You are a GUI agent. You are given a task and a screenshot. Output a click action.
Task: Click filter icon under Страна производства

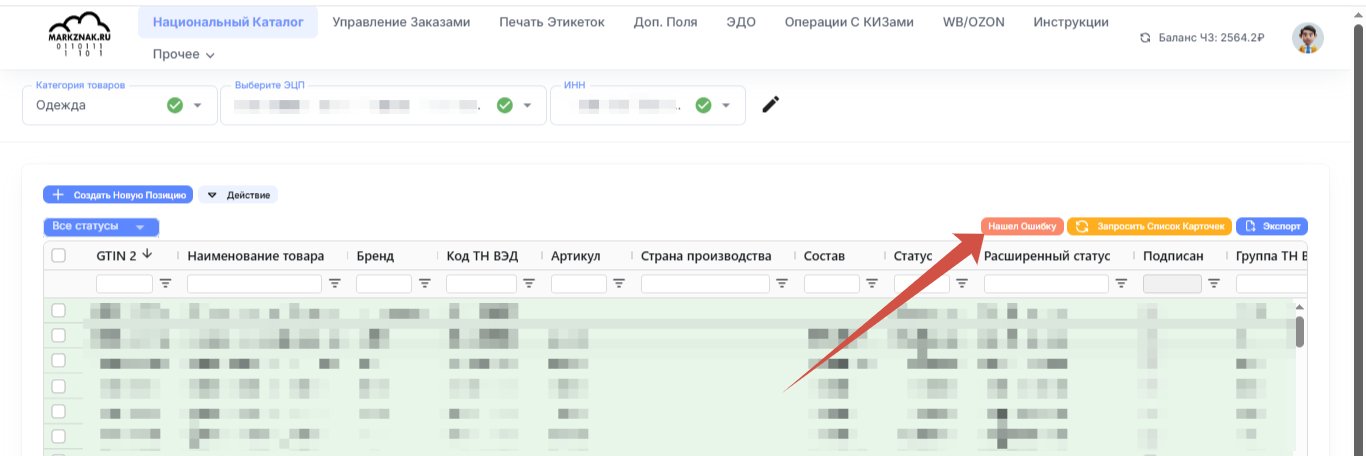(780, 284)
